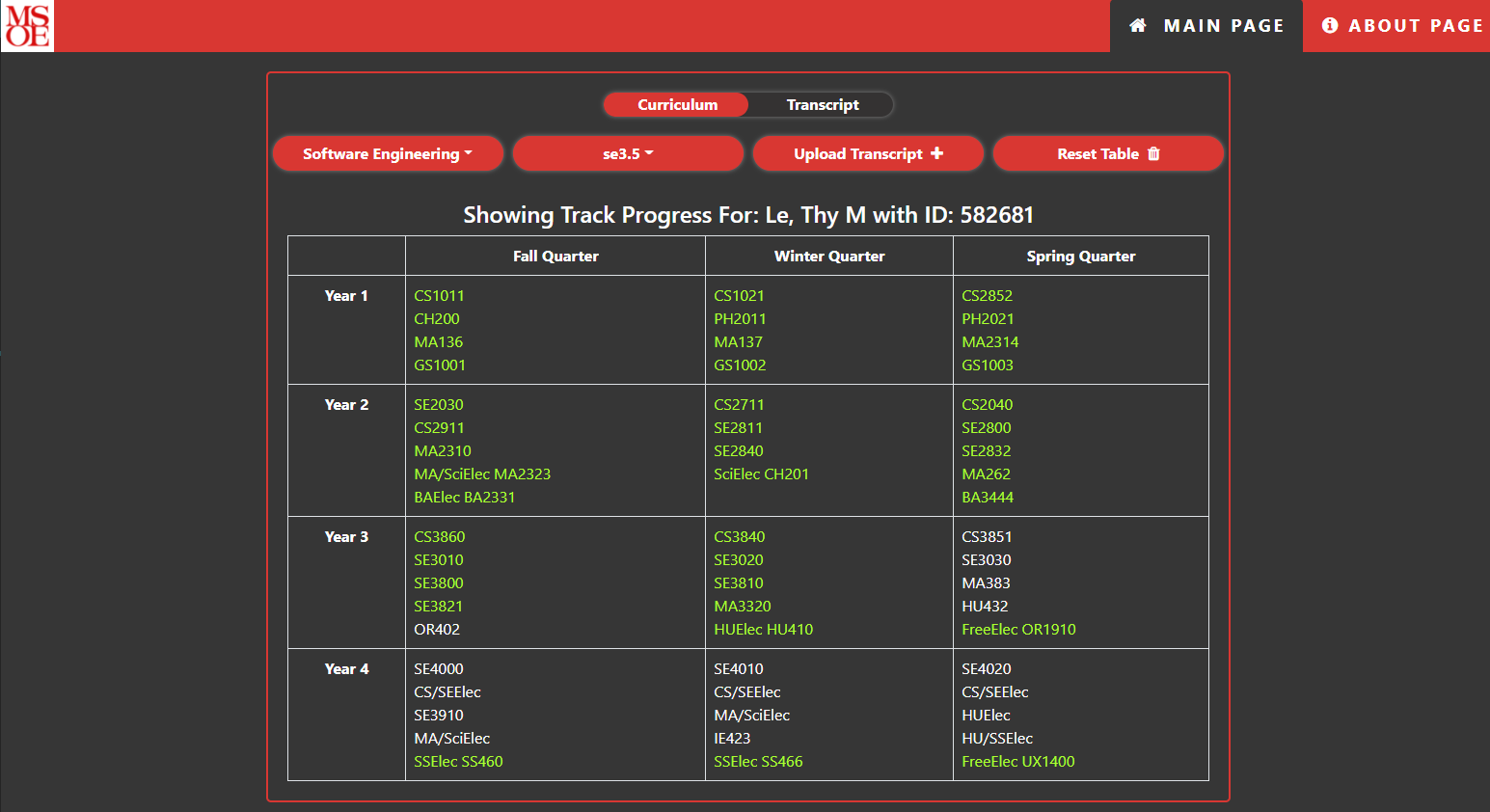
Task: Select course SE4000 in Year 4 Fall
Action: pos(439,669)
